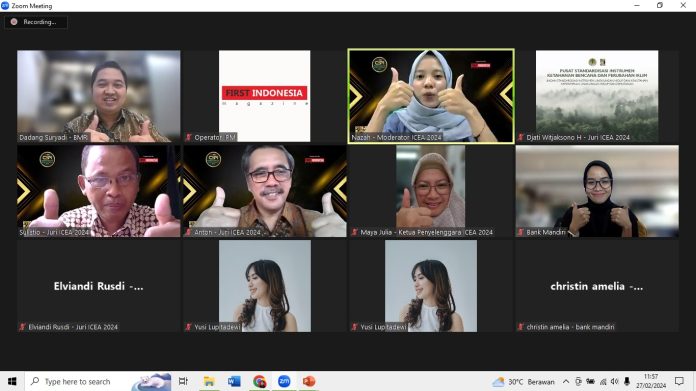Click the Windows Start button
The width and height of the screenshot is (696, 391).
[x=12, y=381]
